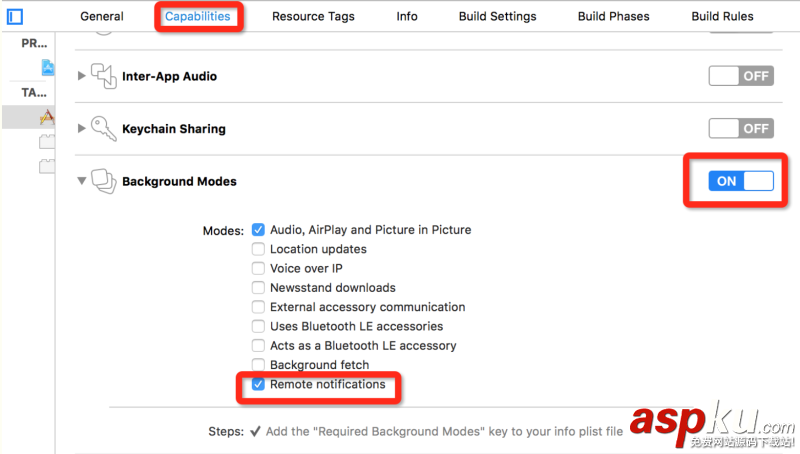The height and width of the screenshot is (454, 800).
Task: Enable the Keychain Sharing switch
Action: pyautogui.click(x=740, y=128)
